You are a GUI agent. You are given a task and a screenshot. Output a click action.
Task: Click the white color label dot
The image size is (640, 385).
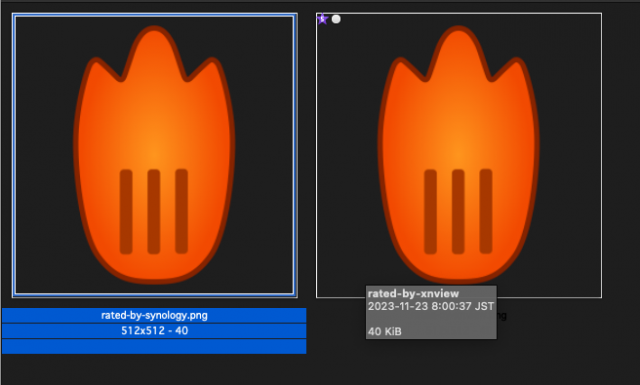tap(336, 19)
